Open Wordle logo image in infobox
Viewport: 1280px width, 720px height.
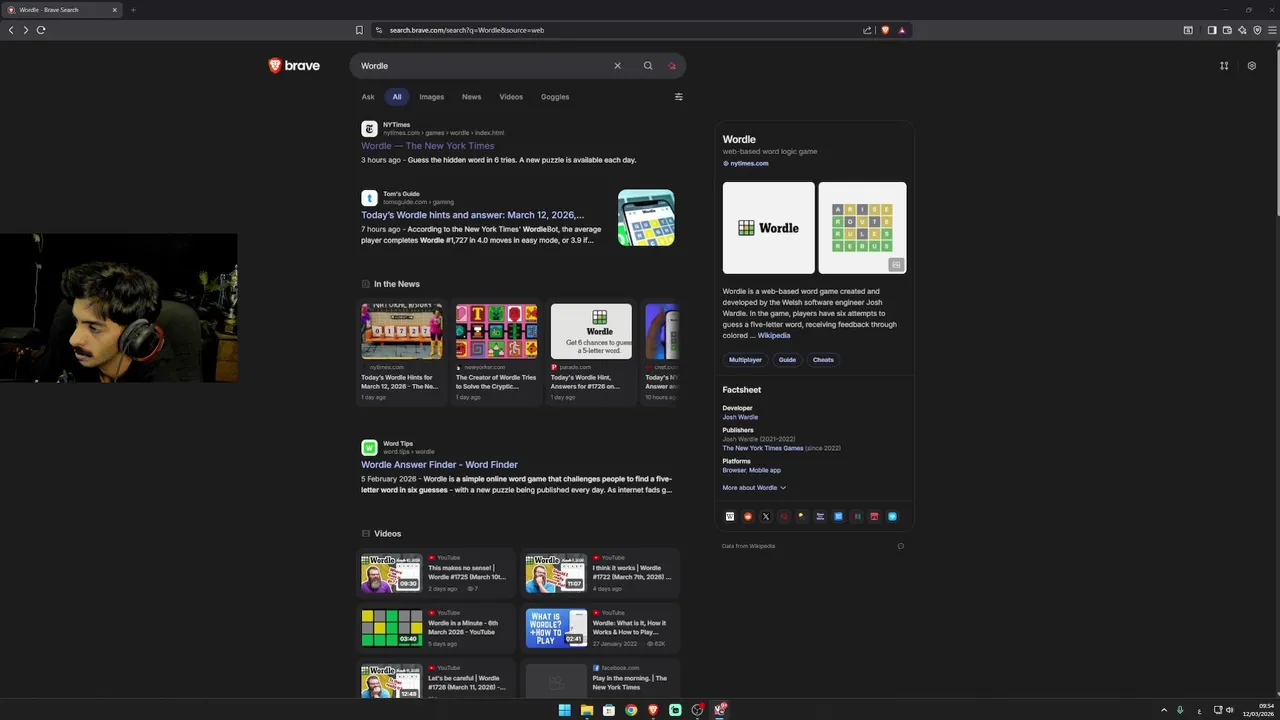click(x=769, y=228)
